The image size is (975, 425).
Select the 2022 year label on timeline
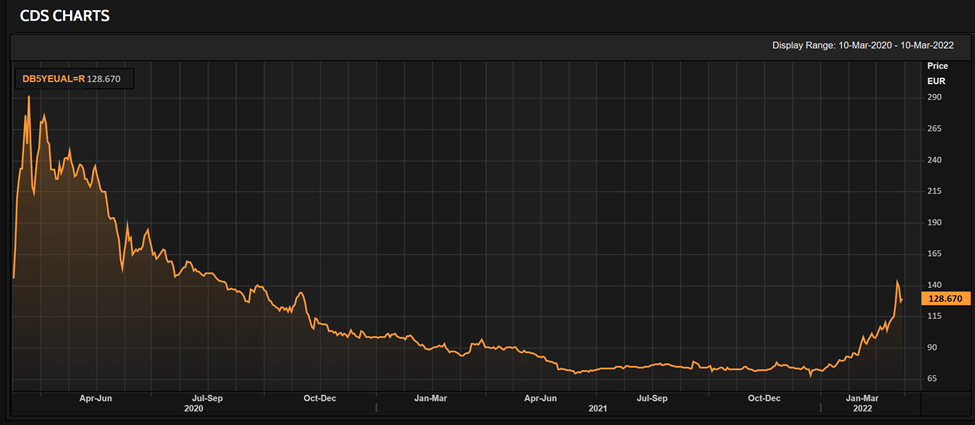(x=861, y=409)
